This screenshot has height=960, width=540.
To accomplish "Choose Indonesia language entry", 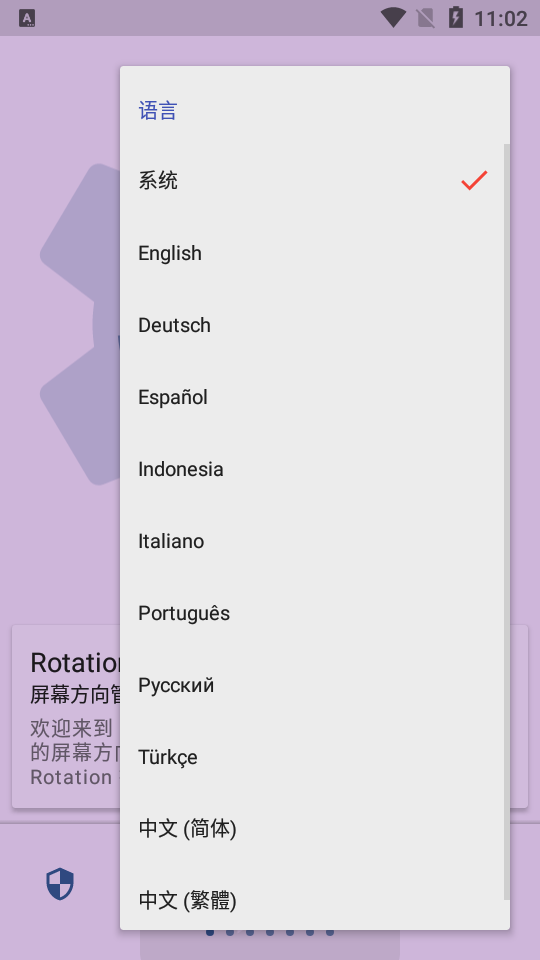I will (315, 469).
